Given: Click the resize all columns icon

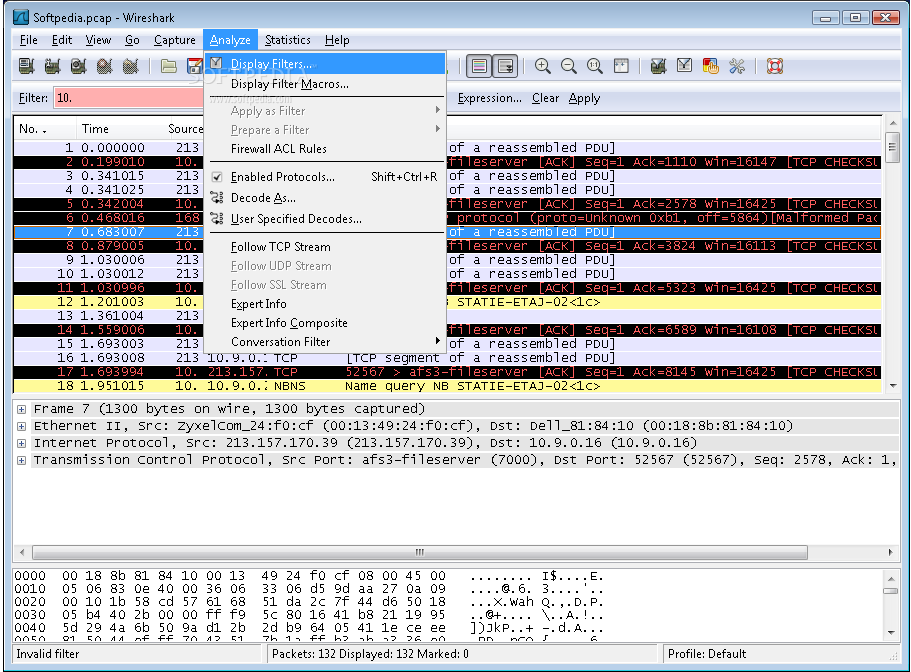Looking at the screenshot, I should [x=621, y=66].
